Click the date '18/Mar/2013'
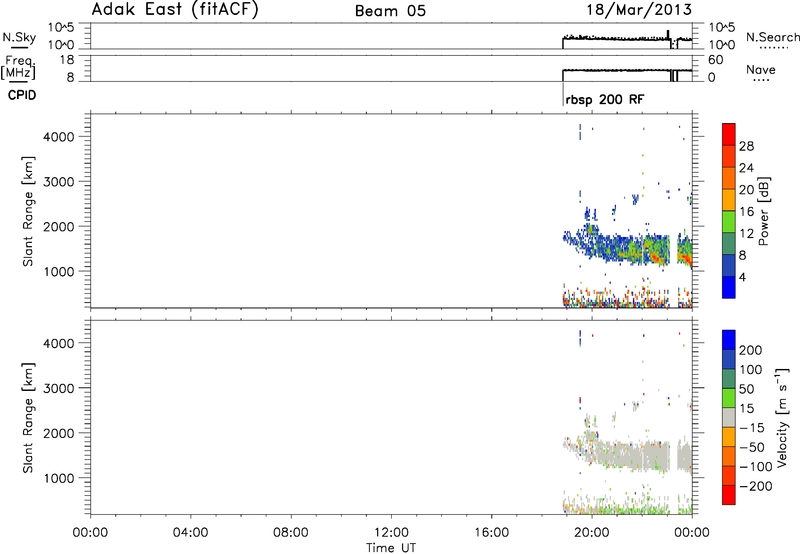Viewport: 800px width, 554px height. 639,9
